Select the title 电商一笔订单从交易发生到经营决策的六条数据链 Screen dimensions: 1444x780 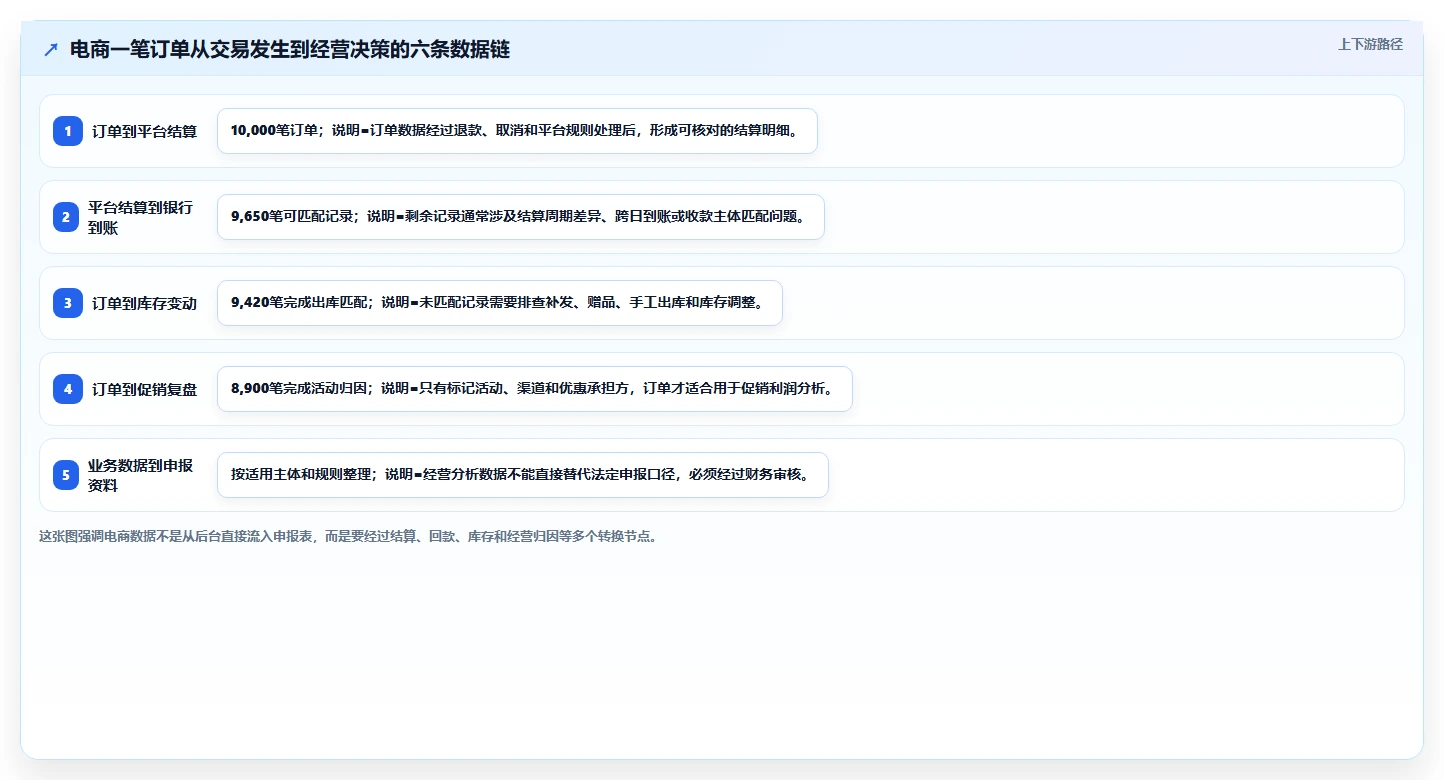click(x=290, y=49)
